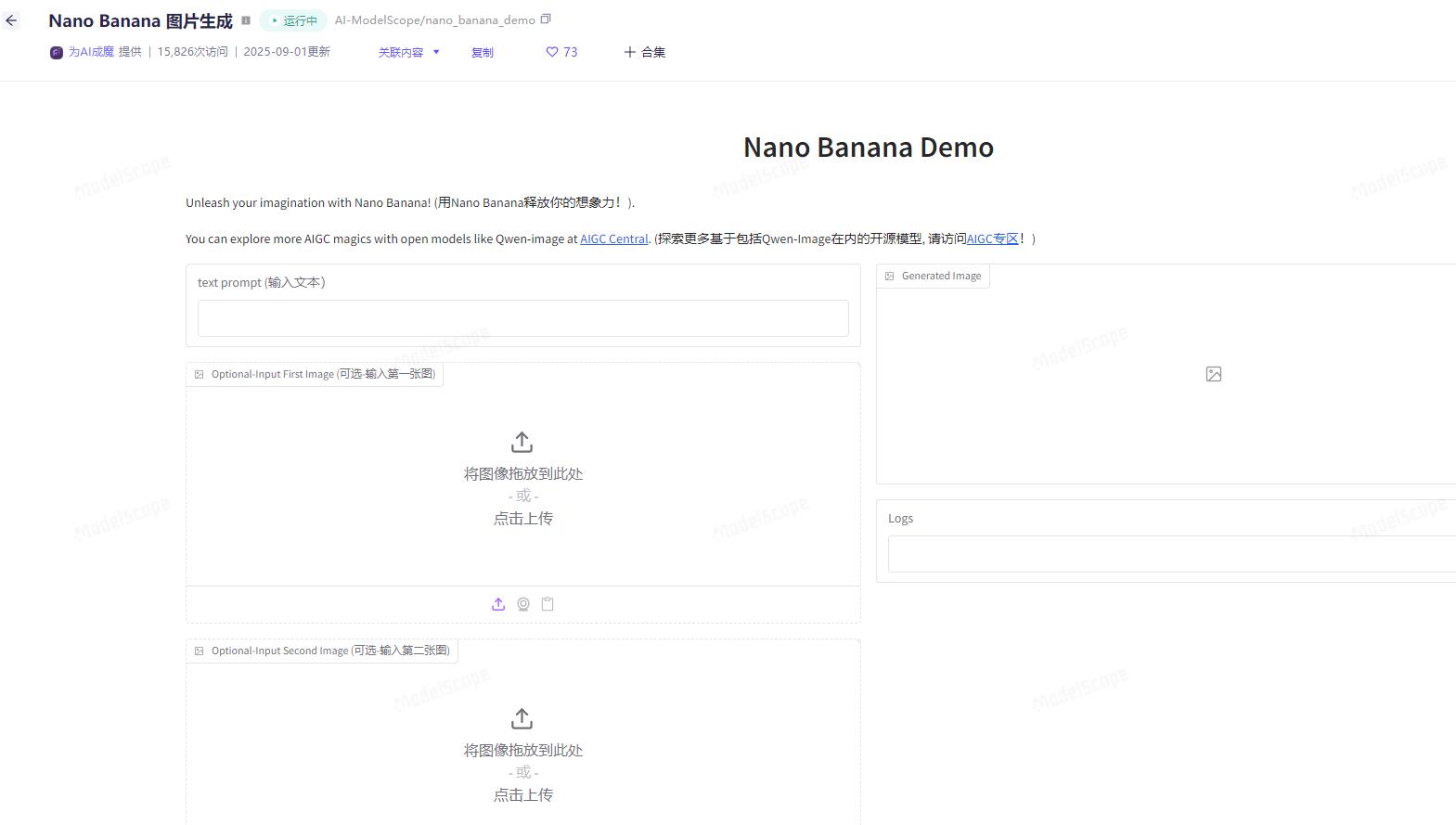Viewport: 1456px width, 825px height.
Task: Click the Optional-Input First Image label
Action: tap(323, 374)
